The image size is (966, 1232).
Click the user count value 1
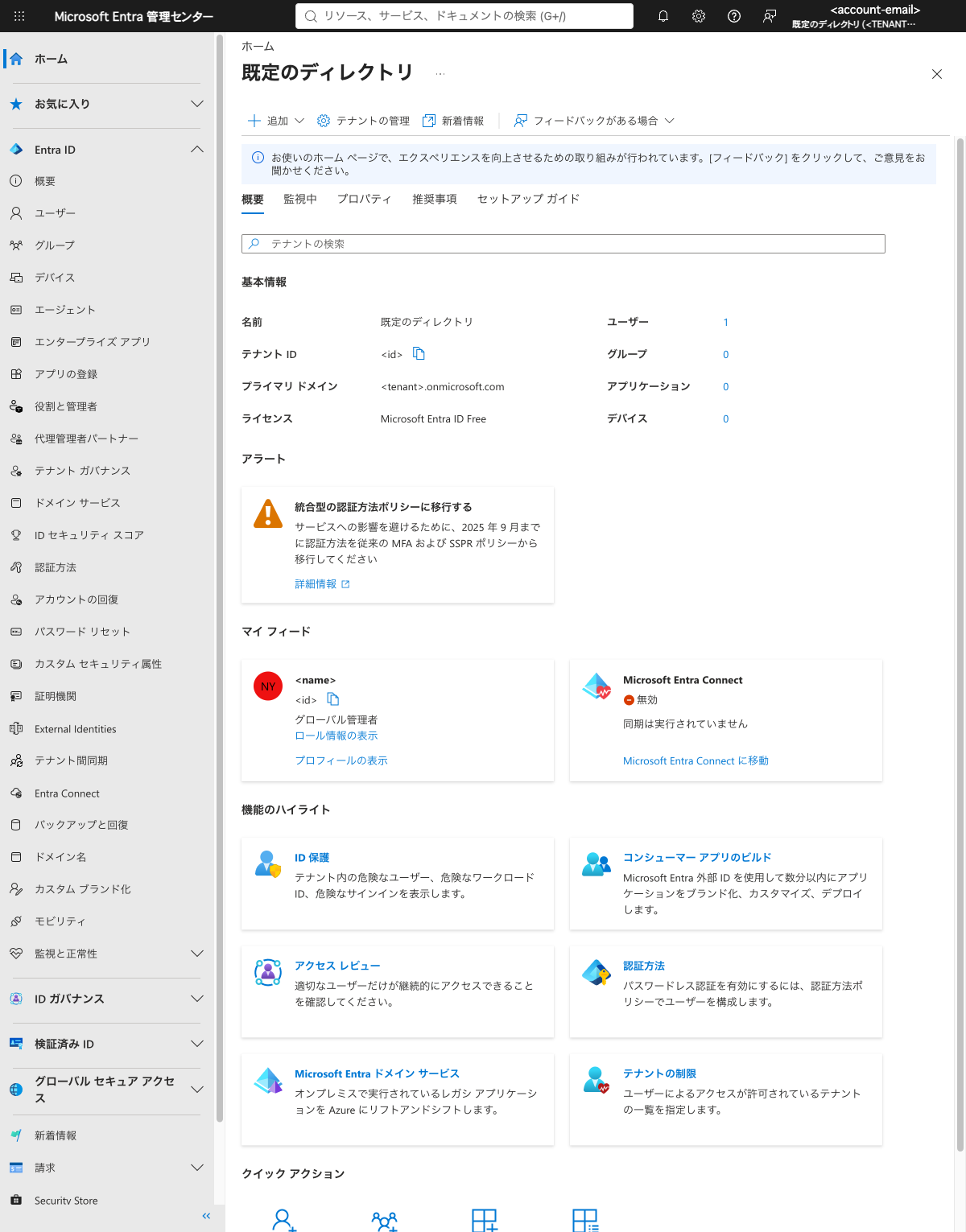pos(725,322)
